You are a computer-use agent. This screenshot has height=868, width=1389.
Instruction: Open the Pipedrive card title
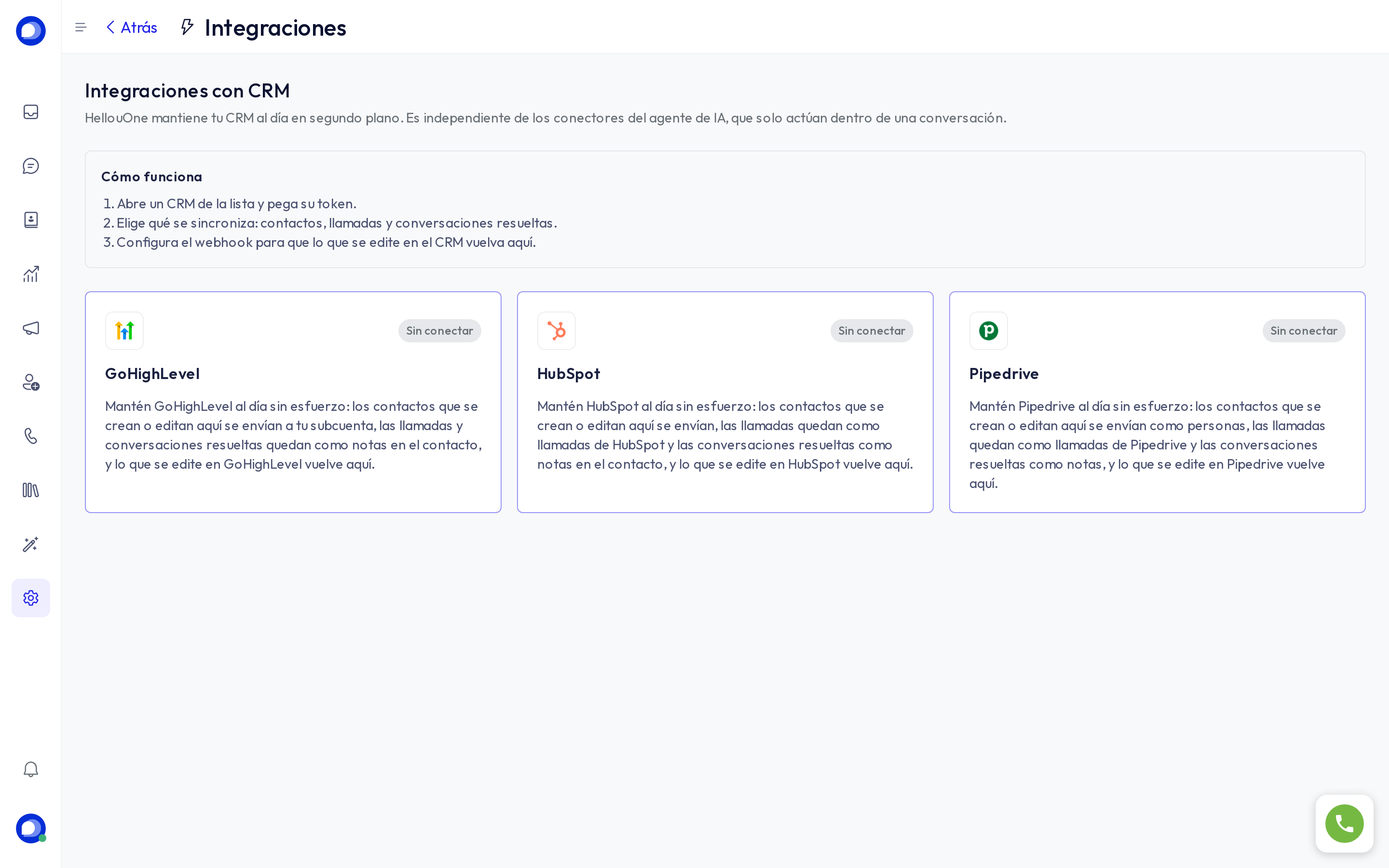tap(1003, 374)
